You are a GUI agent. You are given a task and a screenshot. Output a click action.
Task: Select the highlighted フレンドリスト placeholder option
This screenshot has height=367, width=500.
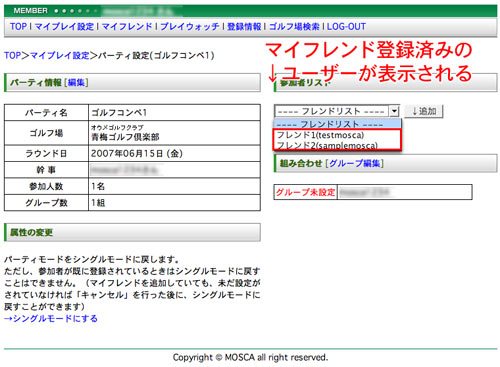[x=338, y=124]
